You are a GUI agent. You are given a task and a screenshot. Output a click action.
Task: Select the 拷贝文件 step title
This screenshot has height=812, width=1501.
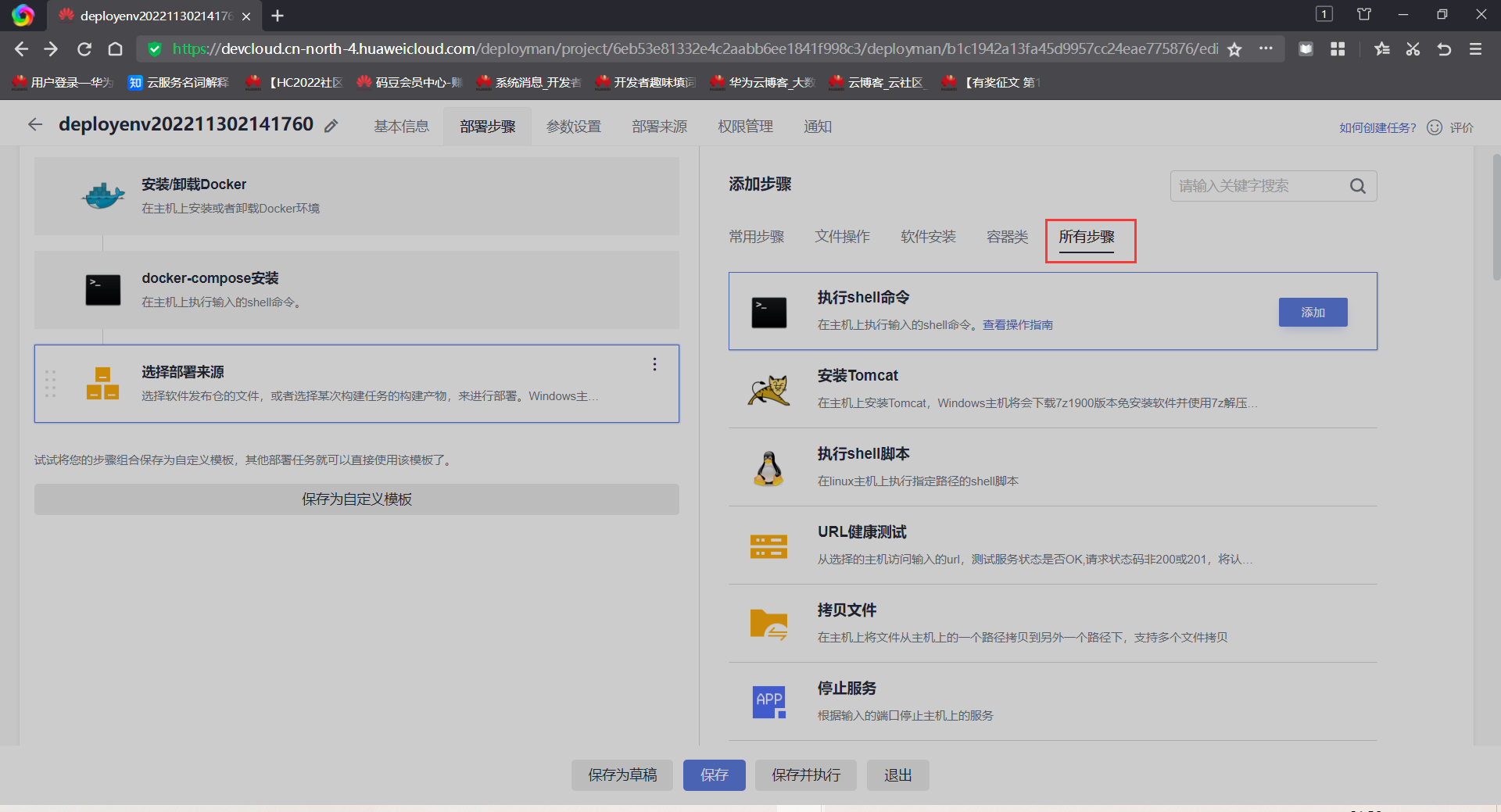pyautogui.click(x=847, y=610)
